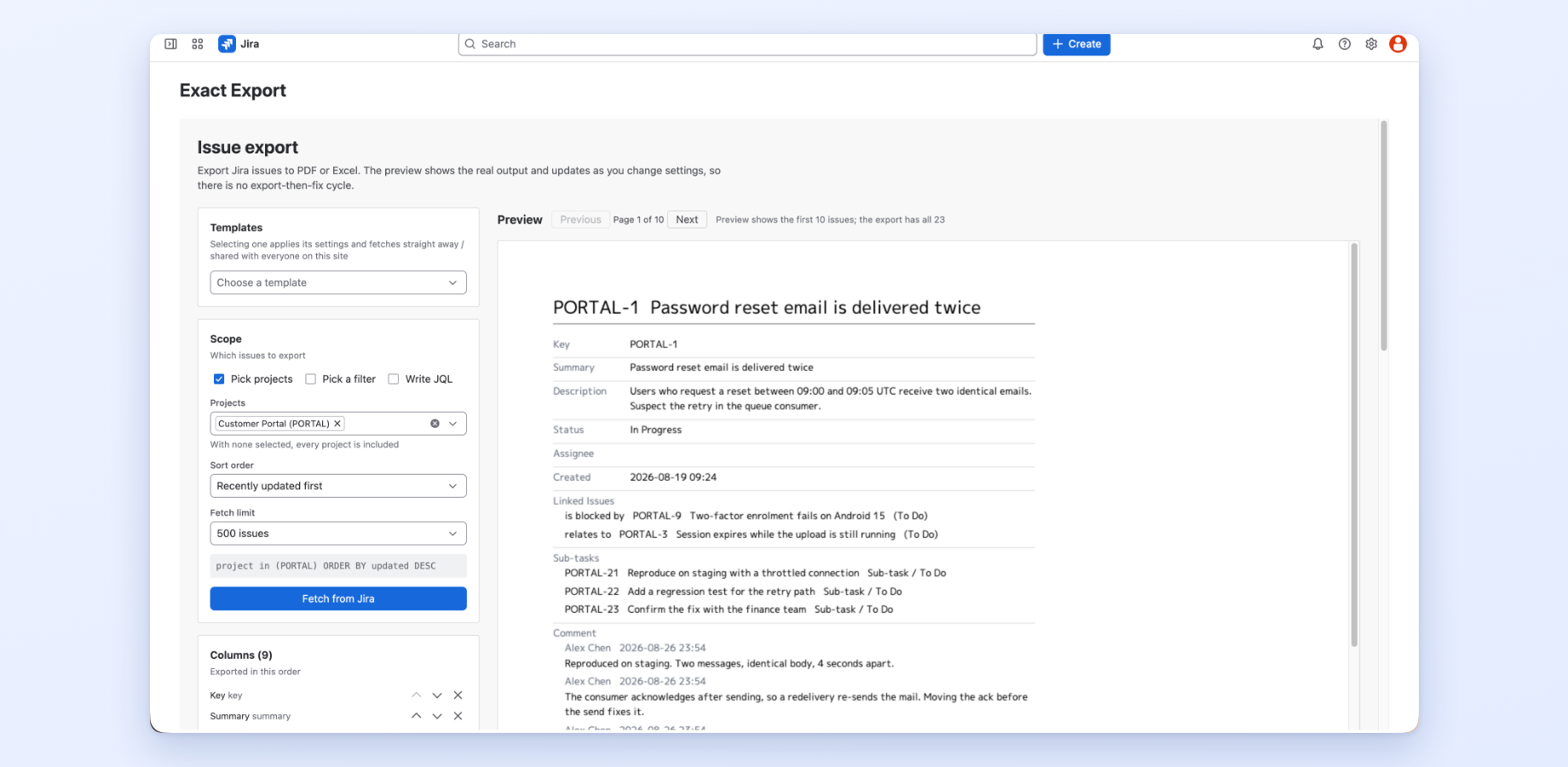
Task: Toggle the sidebar panel icon
Action: tap(170, 44)
